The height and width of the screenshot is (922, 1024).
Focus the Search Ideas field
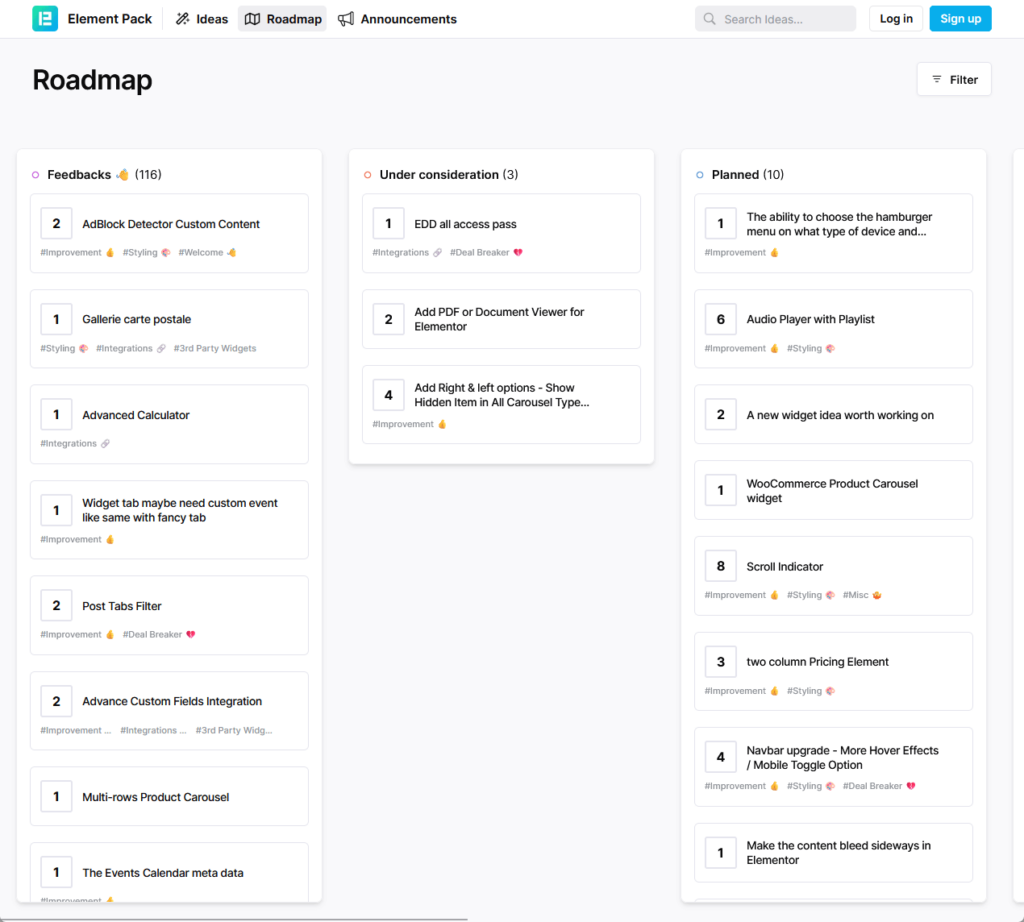pyautogui.click(x=775, y=19)
